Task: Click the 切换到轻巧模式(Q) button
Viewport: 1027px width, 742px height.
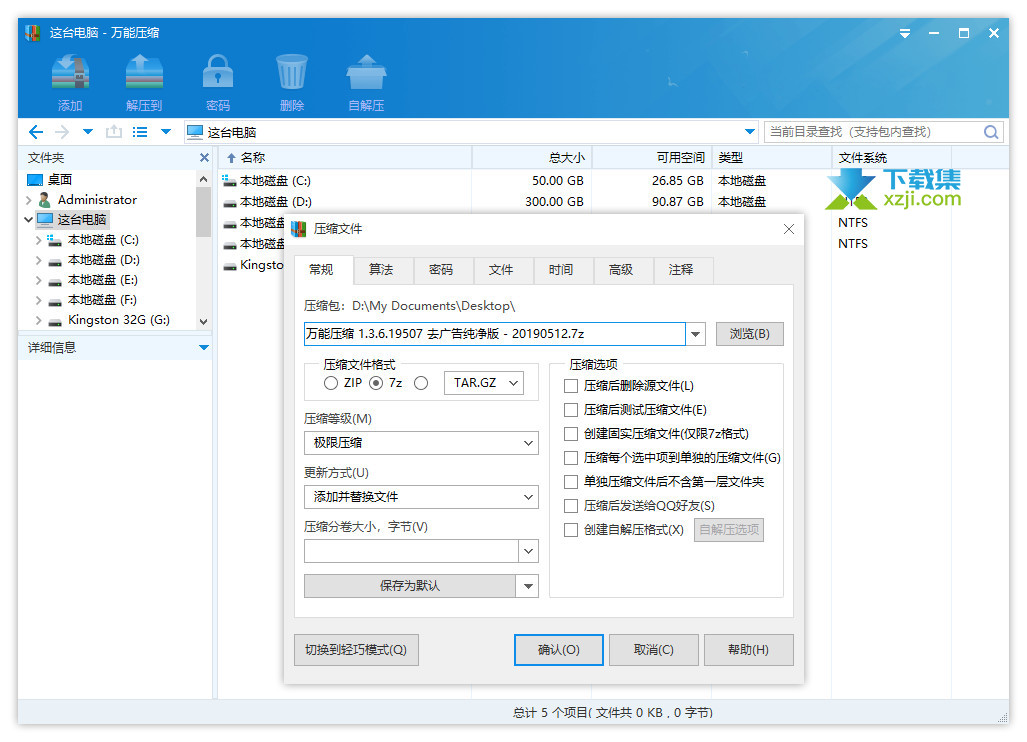Action: pyautogui.click(x=356, y=650)
